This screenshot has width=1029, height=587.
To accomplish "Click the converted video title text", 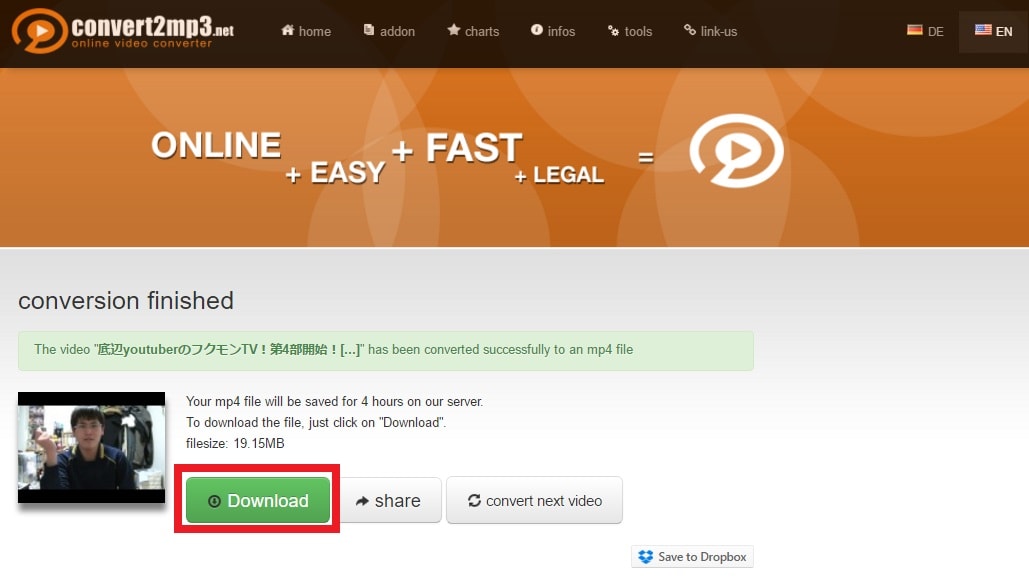I will tap(228, 349).
